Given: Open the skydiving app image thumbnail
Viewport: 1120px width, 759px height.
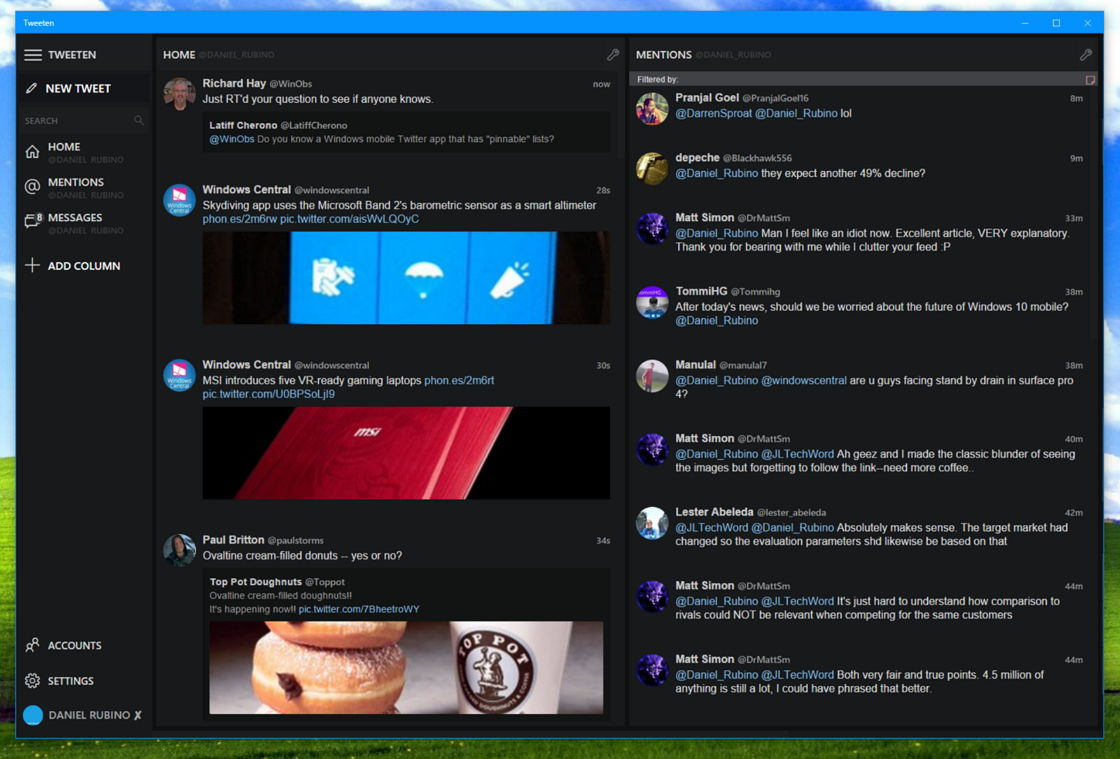Looking at the screenshot, I should coord(406,278).
